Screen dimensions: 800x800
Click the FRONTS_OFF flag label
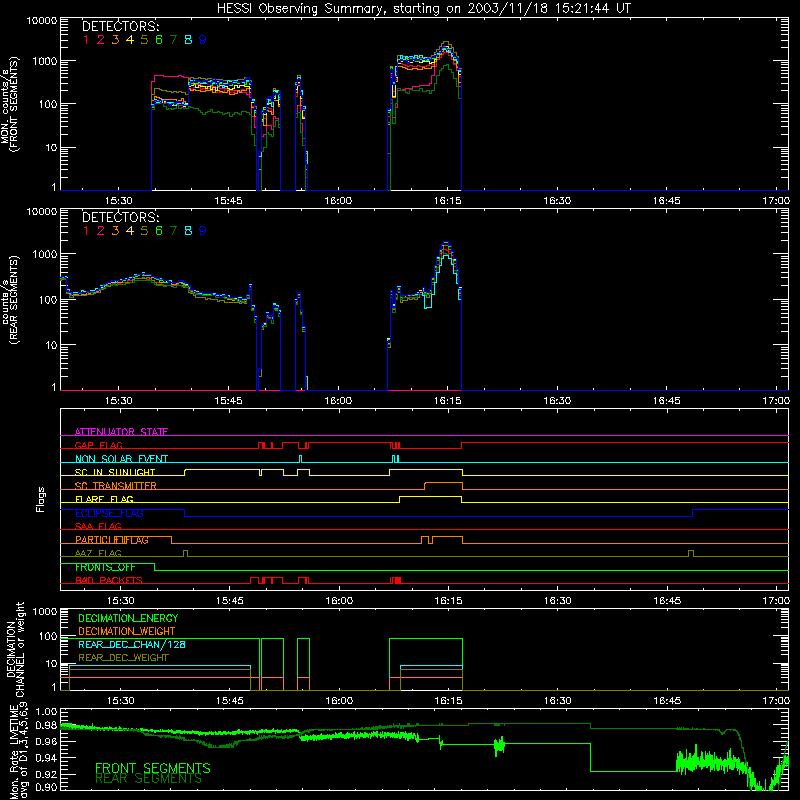pyautogui.click(x=105, y=567)
